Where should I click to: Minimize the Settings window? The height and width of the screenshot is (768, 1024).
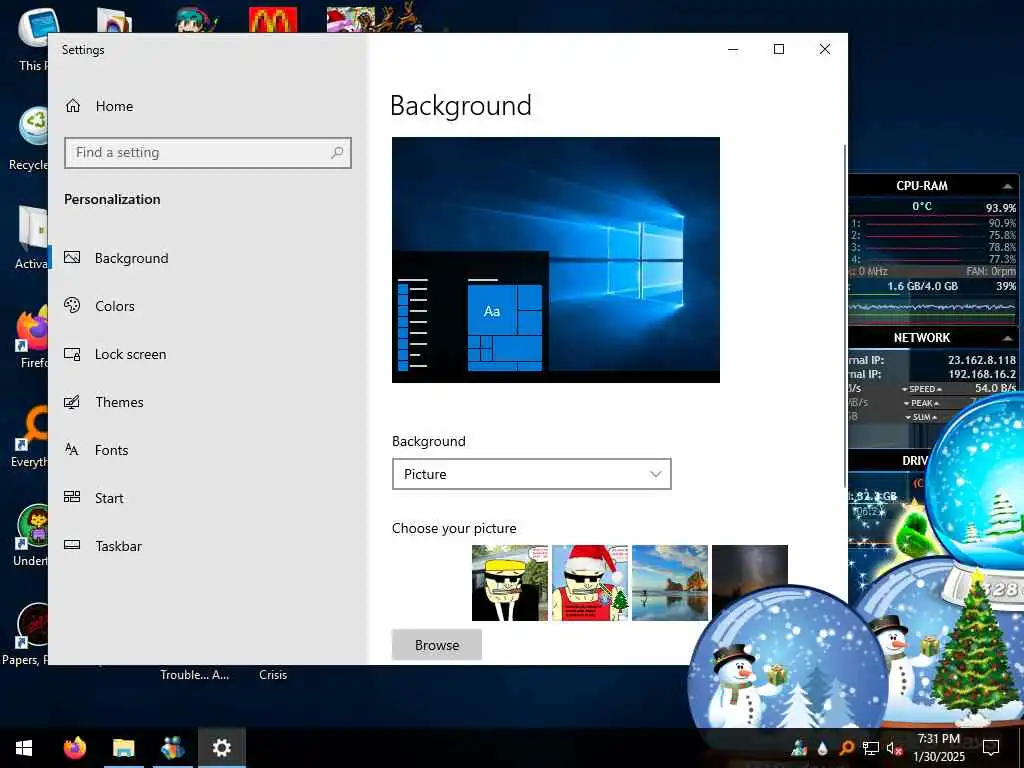[733, 50]
